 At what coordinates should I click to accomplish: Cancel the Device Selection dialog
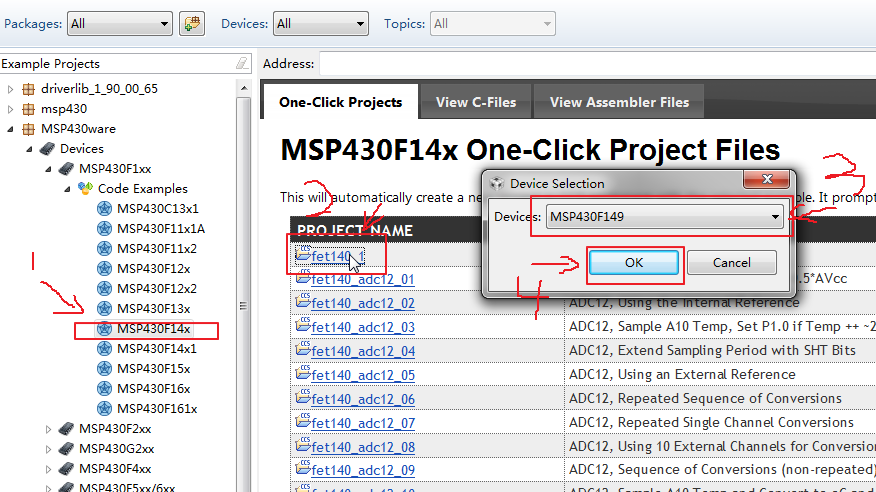[x=731, y=262]
